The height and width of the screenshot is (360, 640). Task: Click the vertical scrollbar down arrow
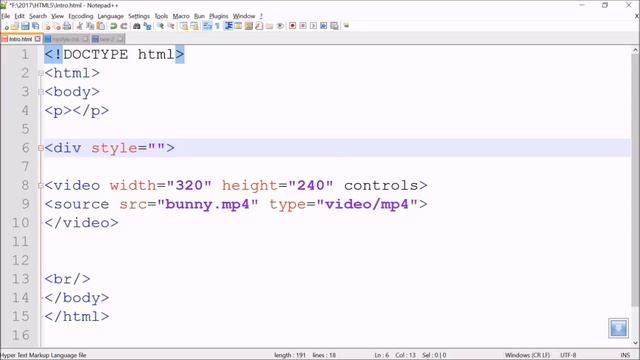tap(635, 343)
